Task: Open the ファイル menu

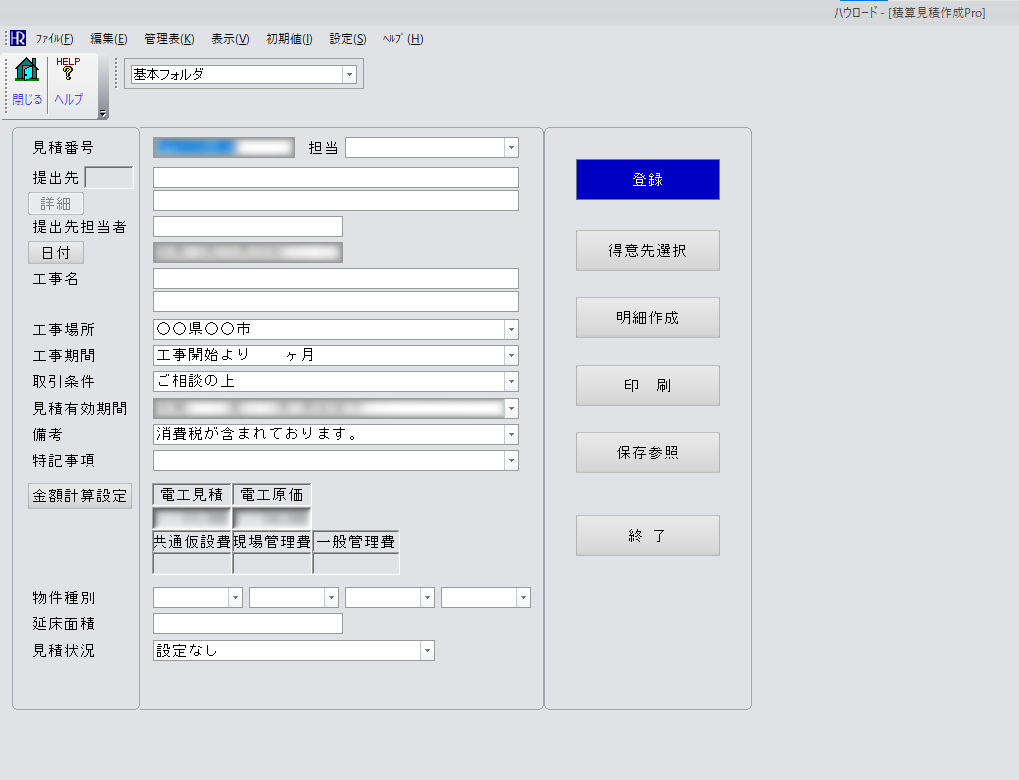Action: [x=54, y=39]
